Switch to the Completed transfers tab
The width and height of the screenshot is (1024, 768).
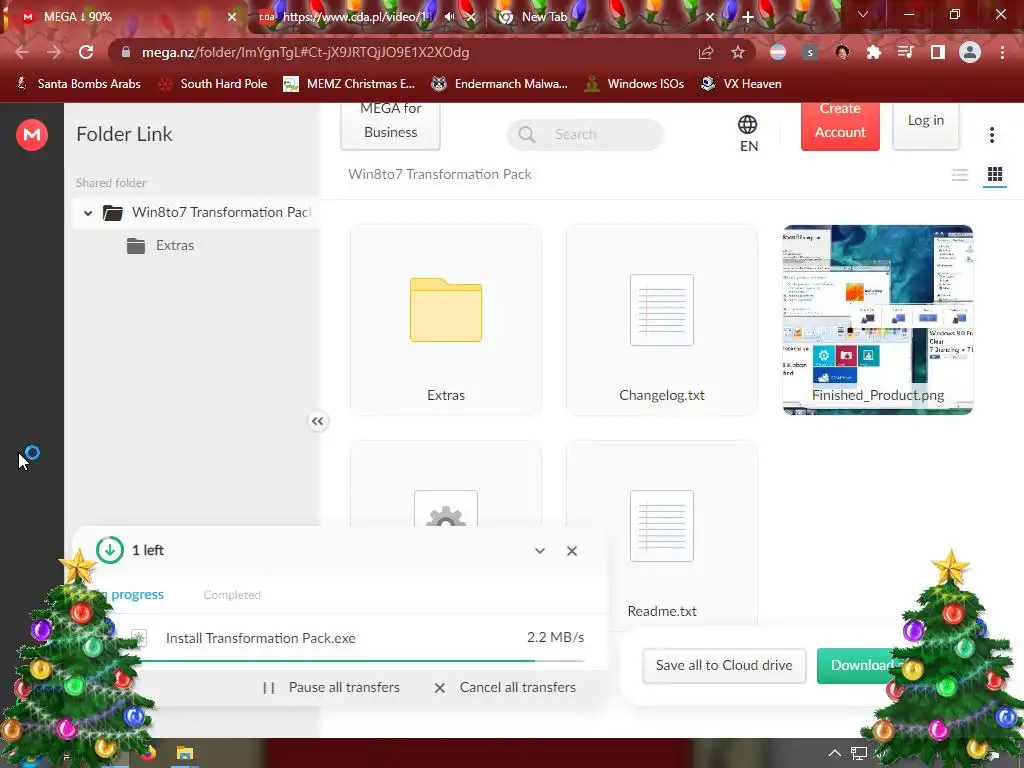point(232,595)
